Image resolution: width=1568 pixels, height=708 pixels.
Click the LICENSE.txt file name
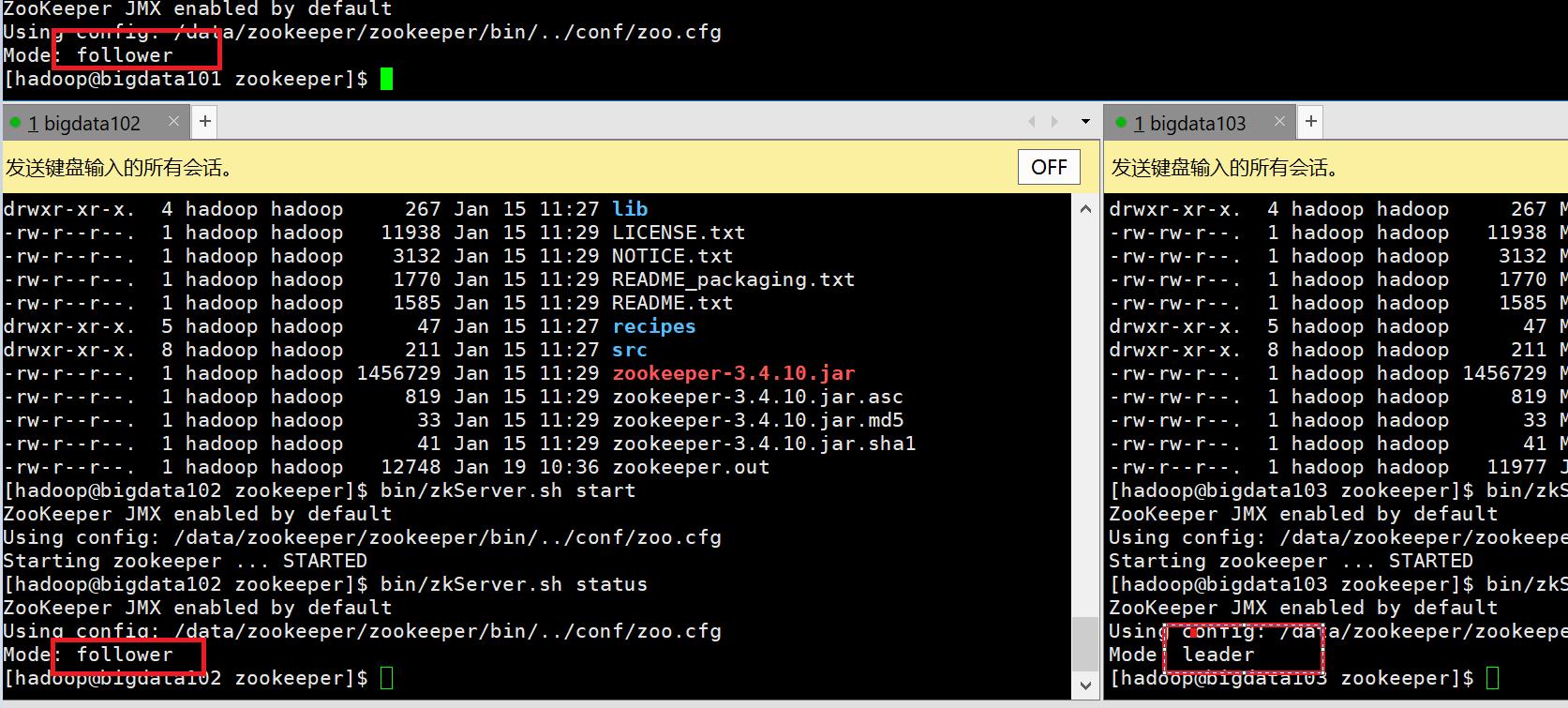pyautogui.click(x=679, y=233)
